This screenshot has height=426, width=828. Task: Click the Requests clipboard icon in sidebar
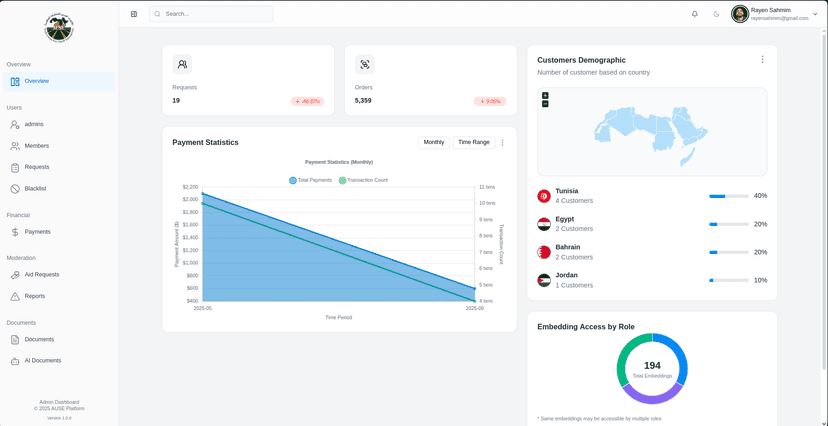click(x=15, y=168)
